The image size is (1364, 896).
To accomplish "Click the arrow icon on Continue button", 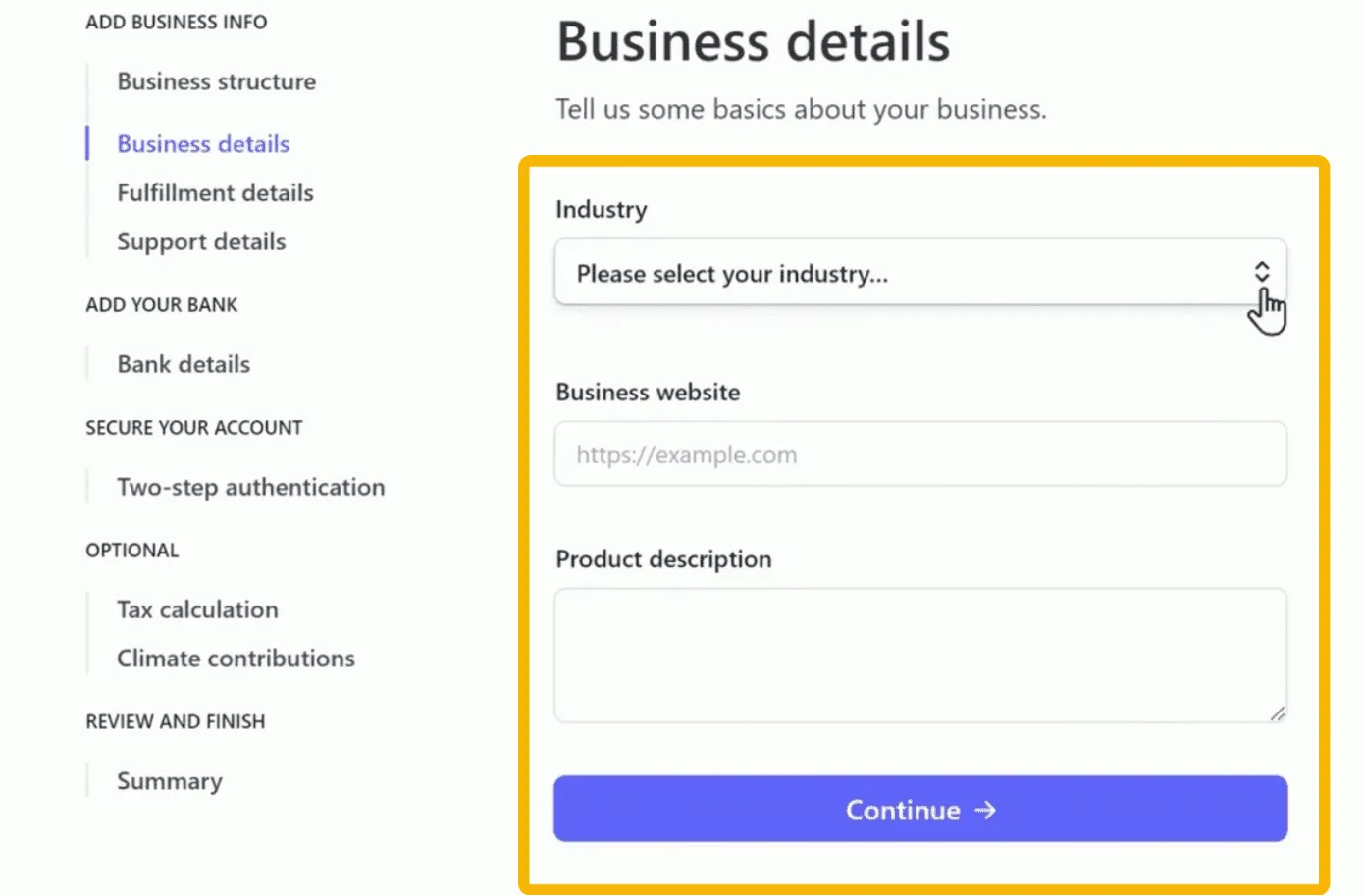I will [x=985, y=810].
